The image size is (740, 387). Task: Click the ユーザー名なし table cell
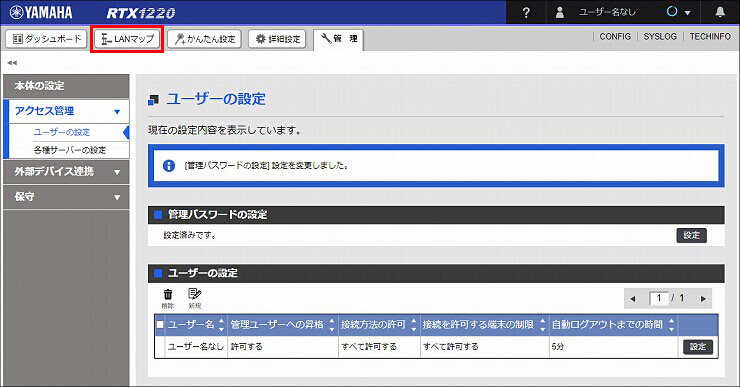(196, 347)
